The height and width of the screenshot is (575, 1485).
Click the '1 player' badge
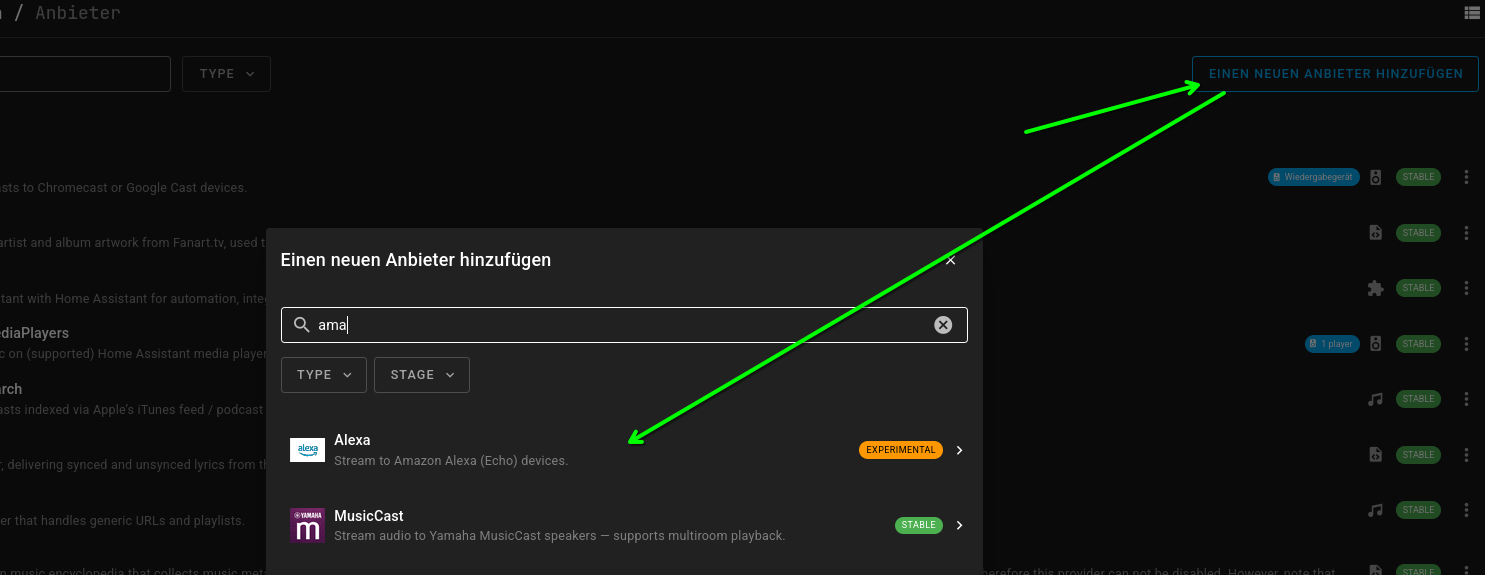pyautogui.click(x=1331, y=344)
